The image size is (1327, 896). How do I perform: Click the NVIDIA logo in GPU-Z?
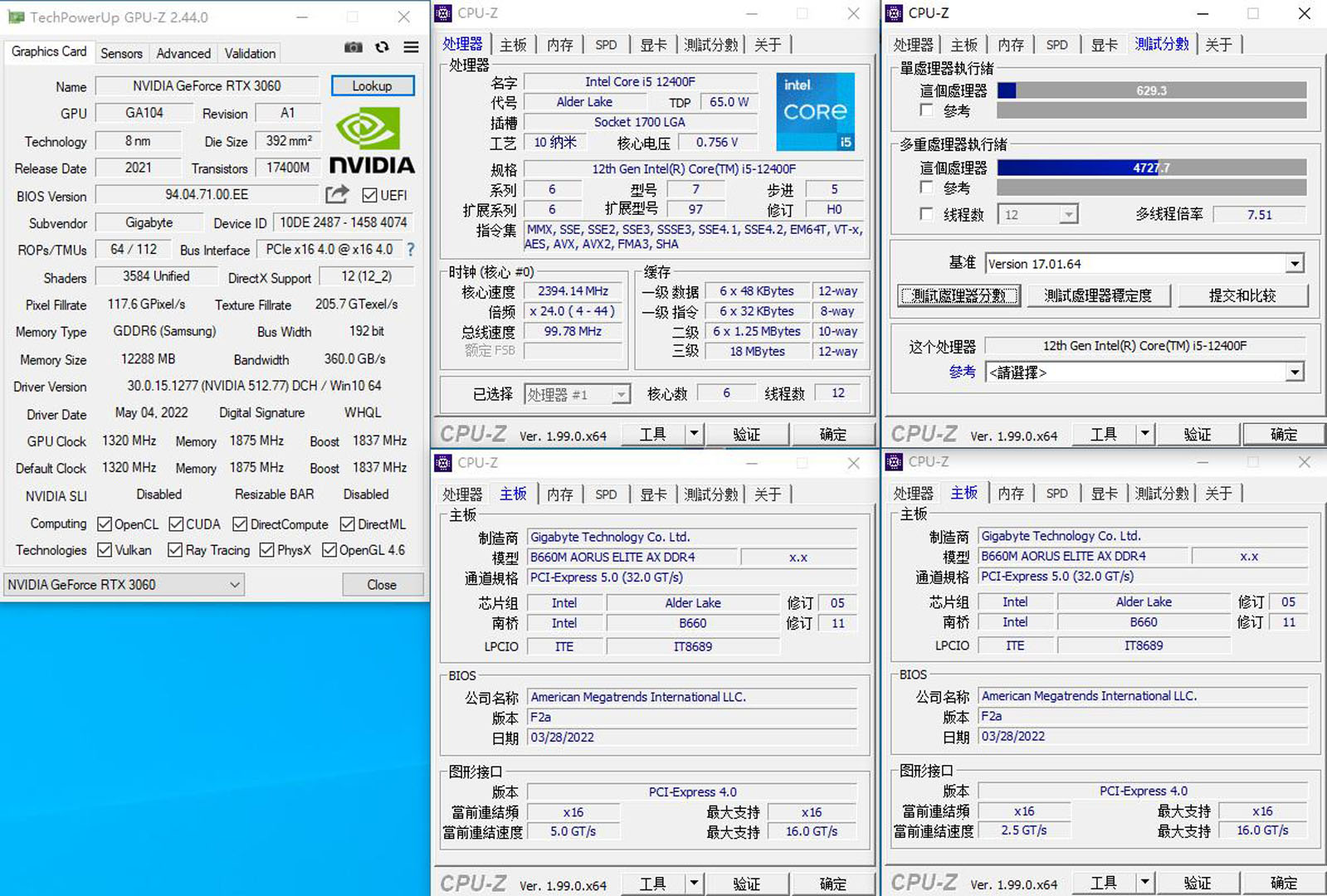[372, 142]
